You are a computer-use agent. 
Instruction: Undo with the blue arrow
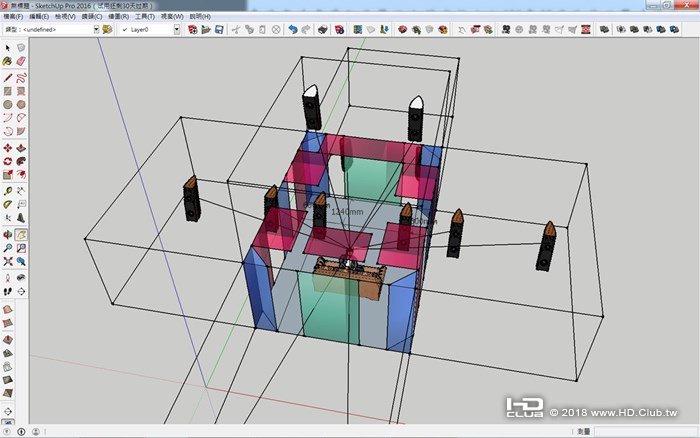tap(293, 29)
